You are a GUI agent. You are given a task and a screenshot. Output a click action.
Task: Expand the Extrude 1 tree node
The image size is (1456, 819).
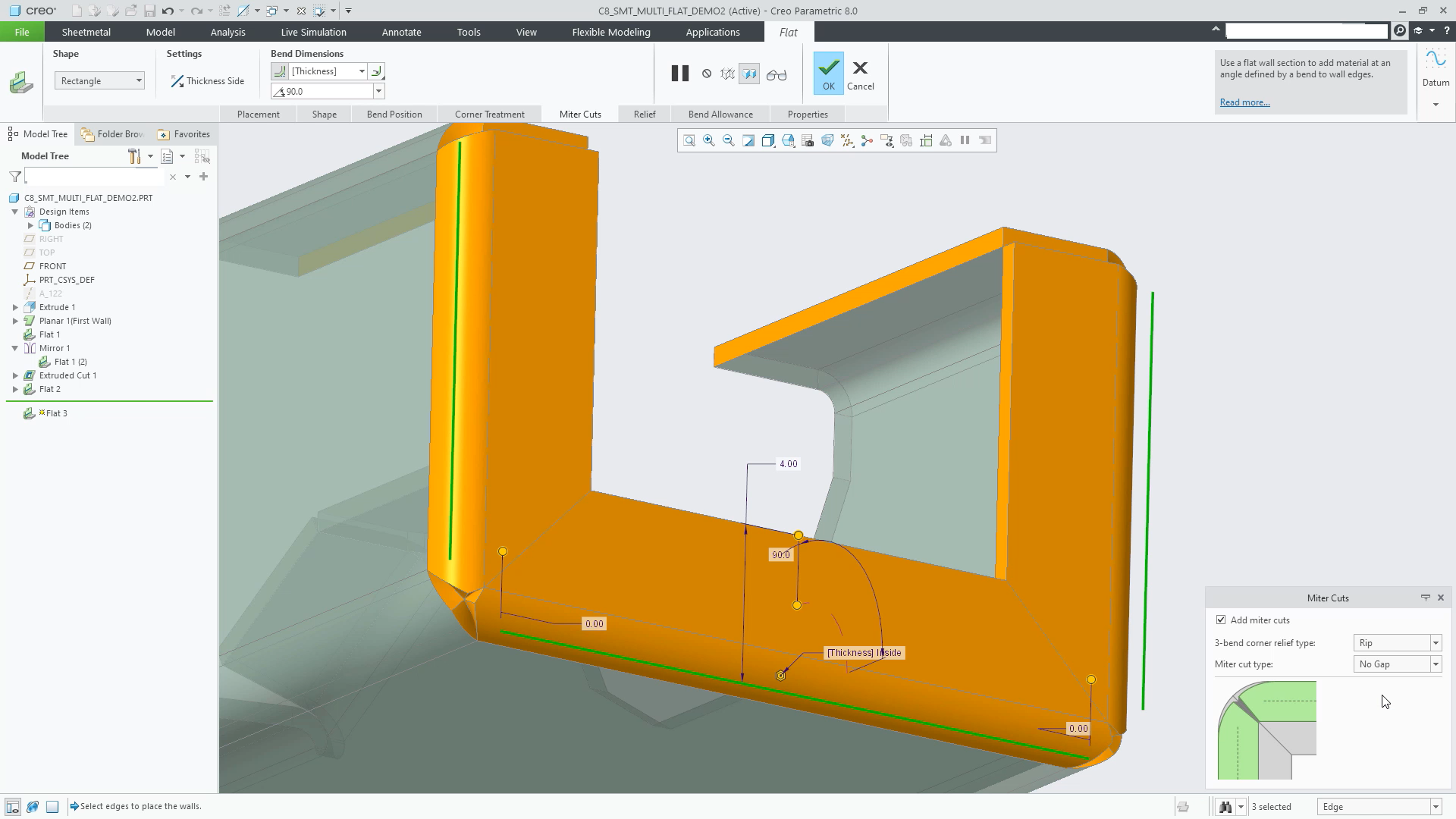[15, 307]
